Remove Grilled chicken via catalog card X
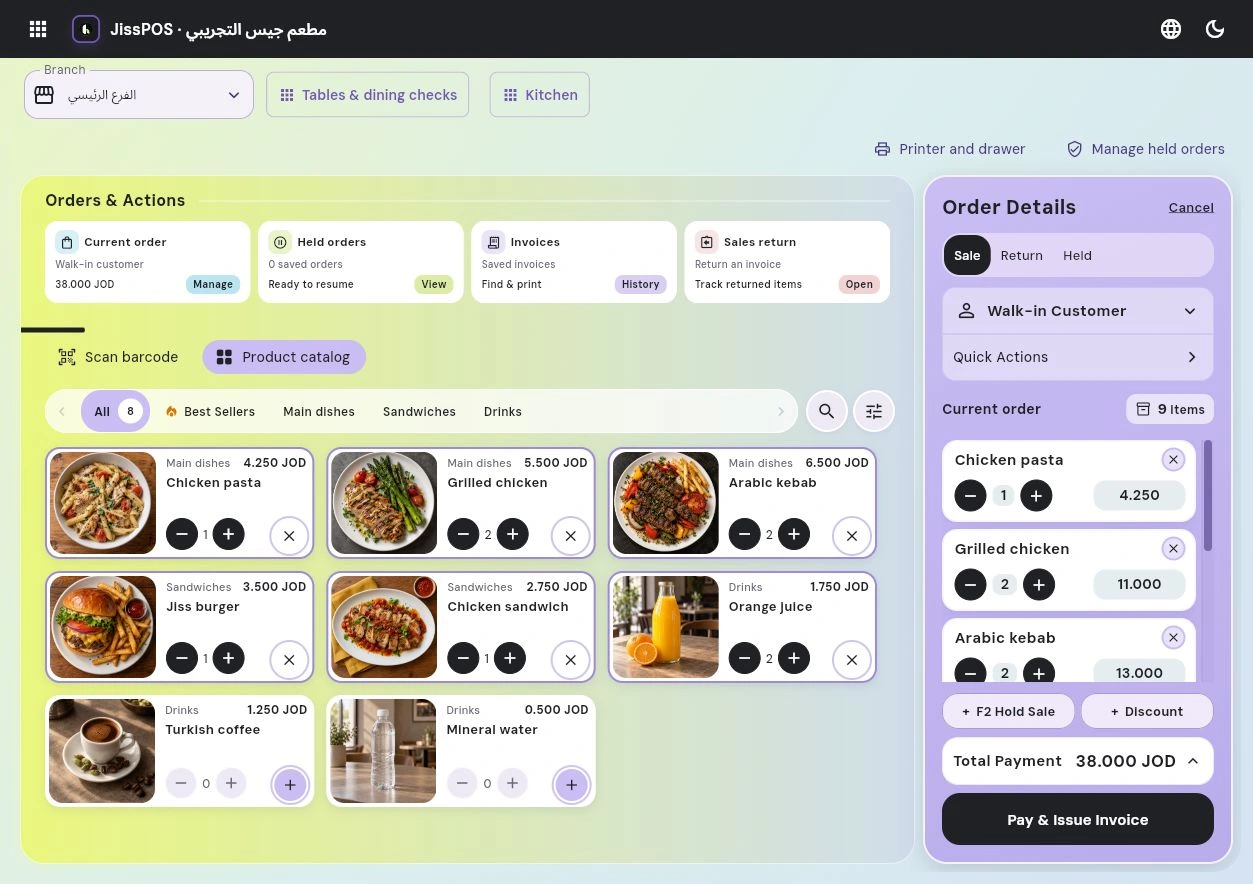 [570, 536]
